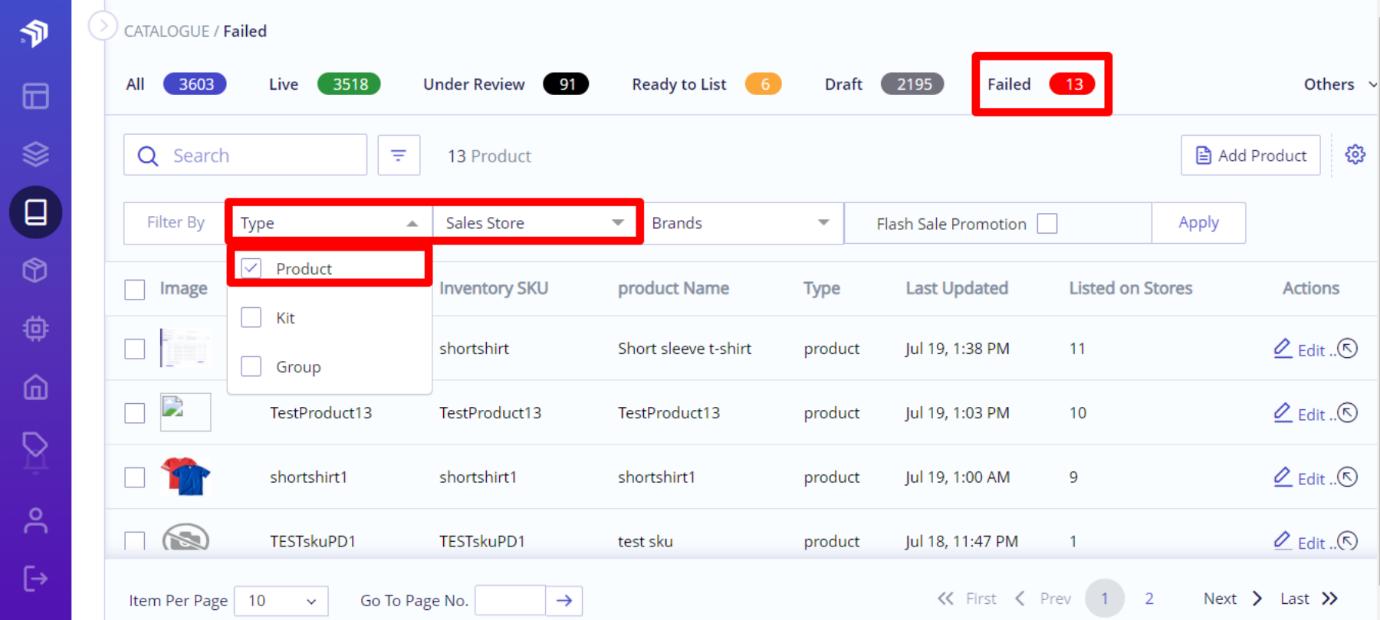Click the Short sleeve t-shirt thumbnail
The image size is (1380, 620).
(186, 348)
